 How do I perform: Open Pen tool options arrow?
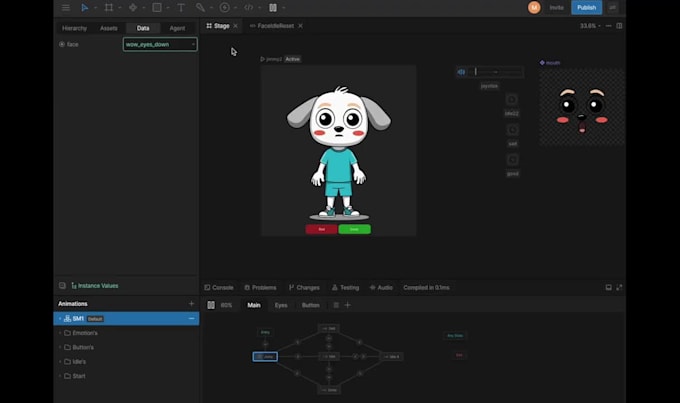tap(144, 8)
